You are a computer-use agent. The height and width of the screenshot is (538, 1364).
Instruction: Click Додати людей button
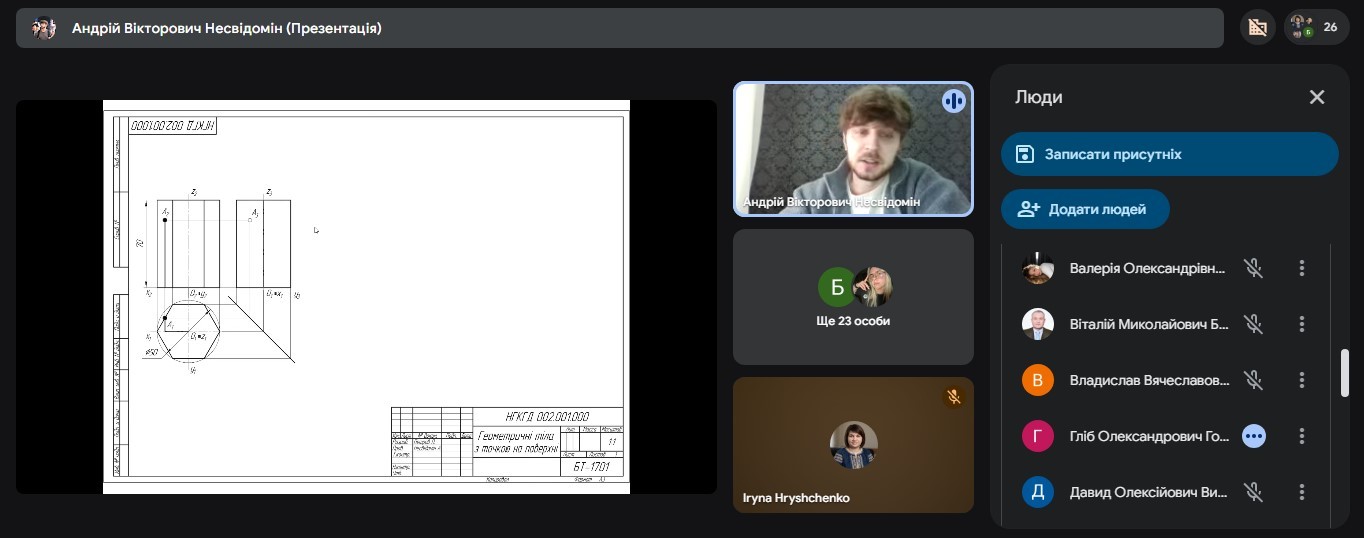click(x=1085, y=209)
